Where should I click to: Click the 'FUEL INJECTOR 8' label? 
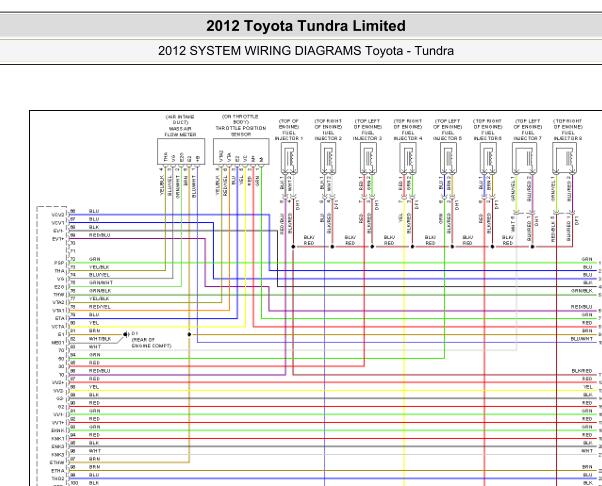pos(568,135)
